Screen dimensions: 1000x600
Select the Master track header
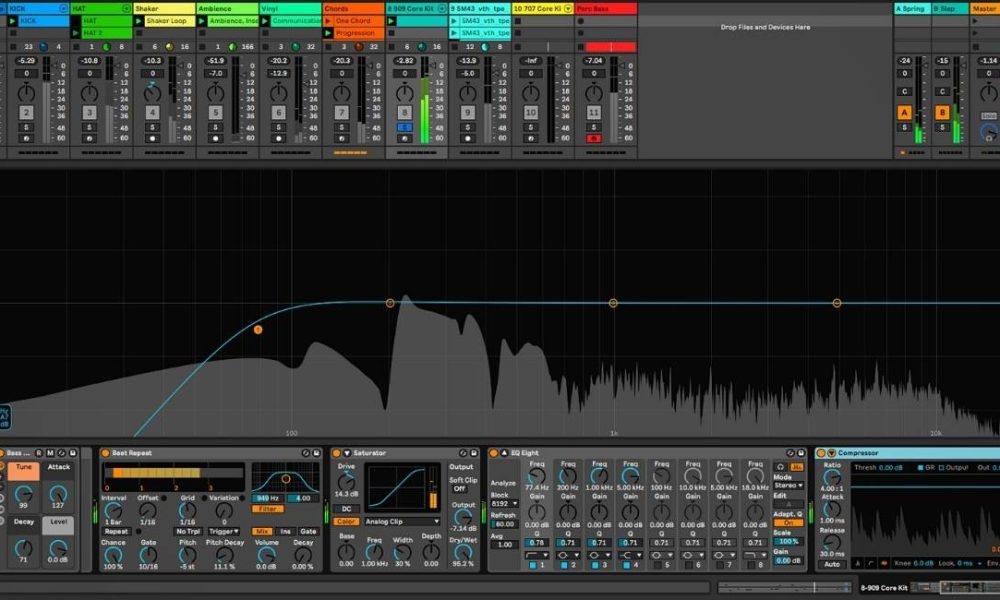985,9
